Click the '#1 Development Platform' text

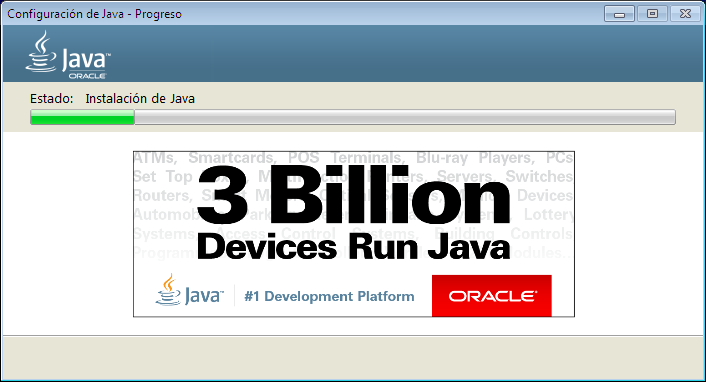pyautogui.click(x=329, y=296)
